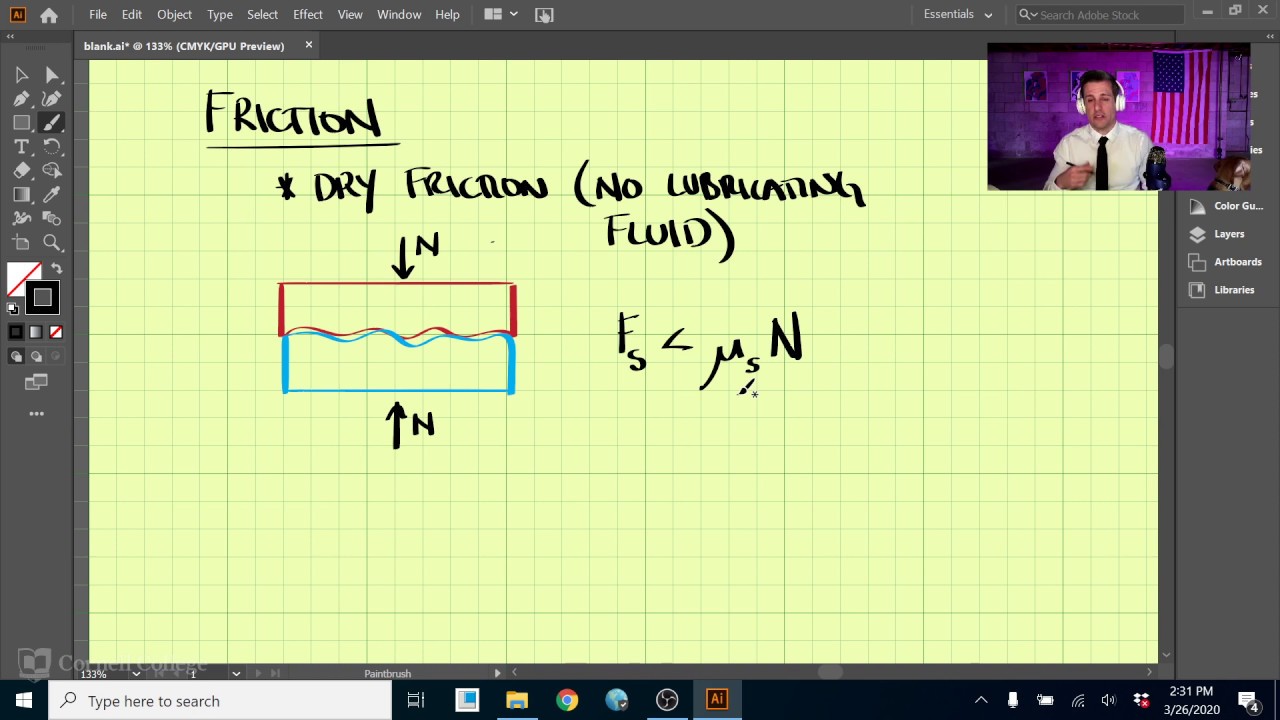The image size is (1280, 720).
Task: Open the Help menu
Action: (447, 15)
